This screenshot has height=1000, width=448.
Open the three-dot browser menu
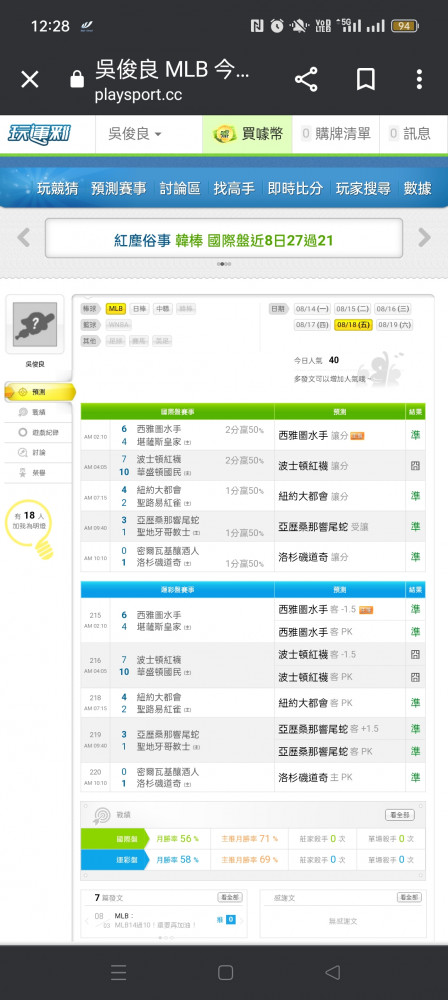(419, 79)
